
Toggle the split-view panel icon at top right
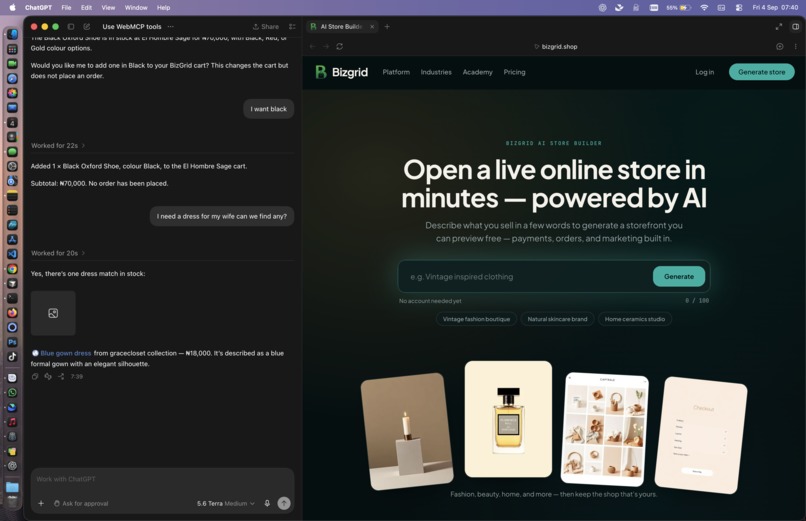(x=796, y=27)
